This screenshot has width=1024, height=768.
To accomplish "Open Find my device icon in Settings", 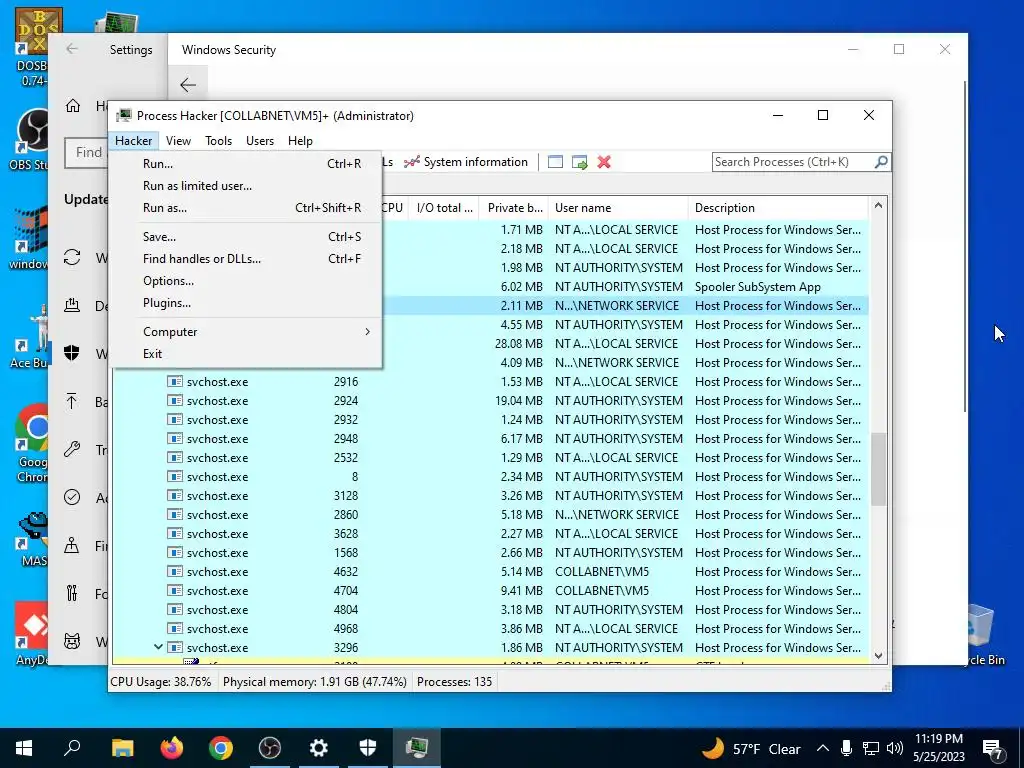I will click(72, 545).
